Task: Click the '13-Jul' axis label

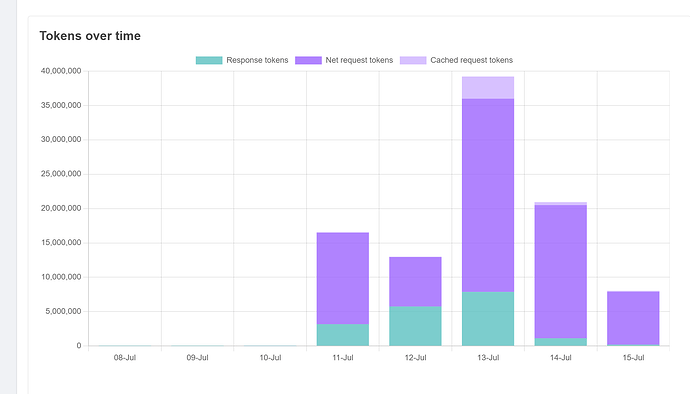Action: pyautogui.click(x=488, y=357)
